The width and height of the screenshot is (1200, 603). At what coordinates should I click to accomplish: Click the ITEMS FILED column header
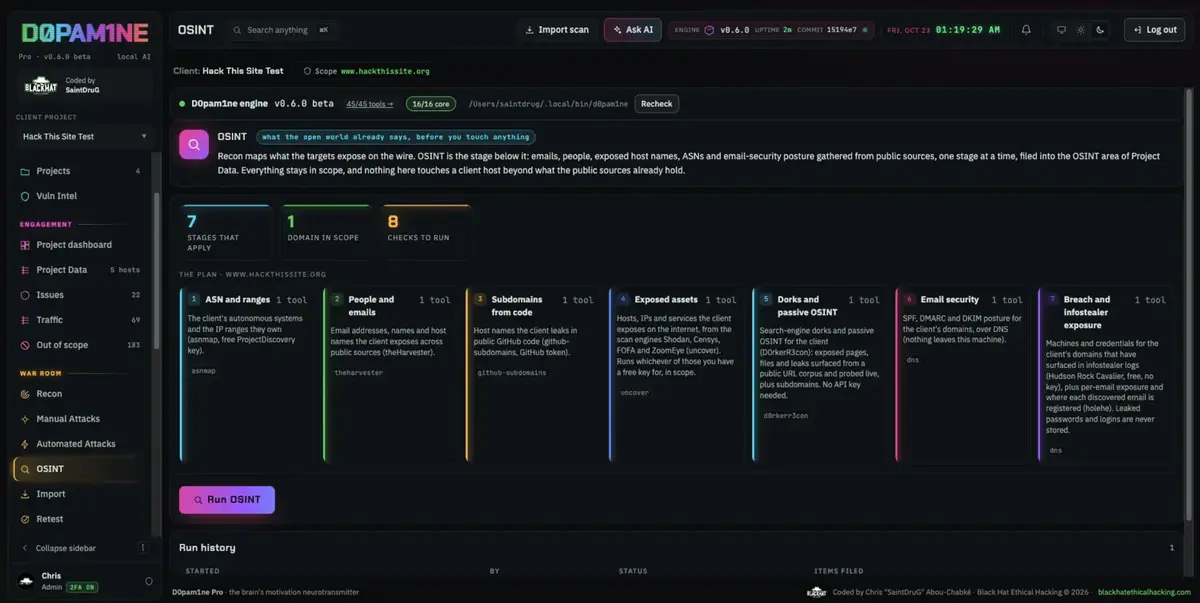[839, 571]
